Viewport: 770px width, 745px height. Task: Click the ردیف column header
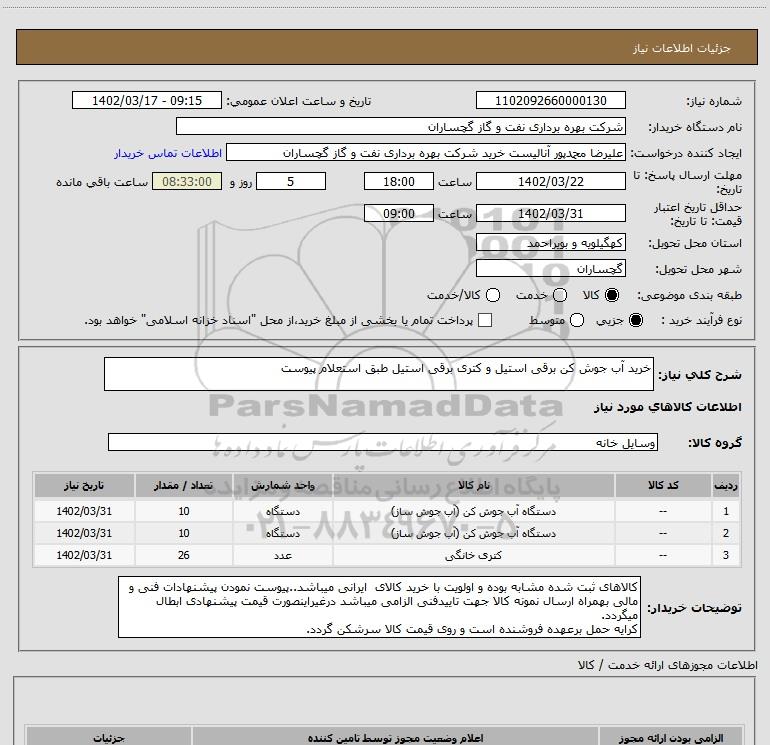pos(726,486)
